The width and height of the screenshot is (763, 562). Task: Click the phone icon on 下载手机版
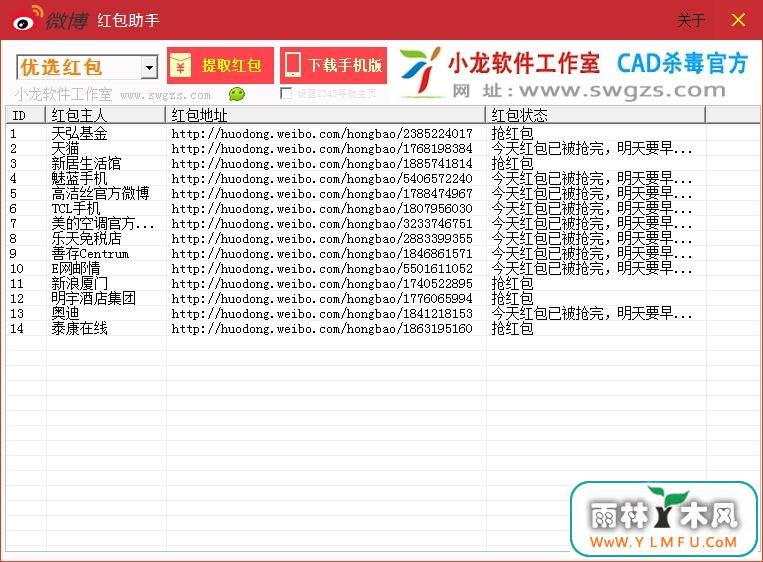(x=293, y=65)
